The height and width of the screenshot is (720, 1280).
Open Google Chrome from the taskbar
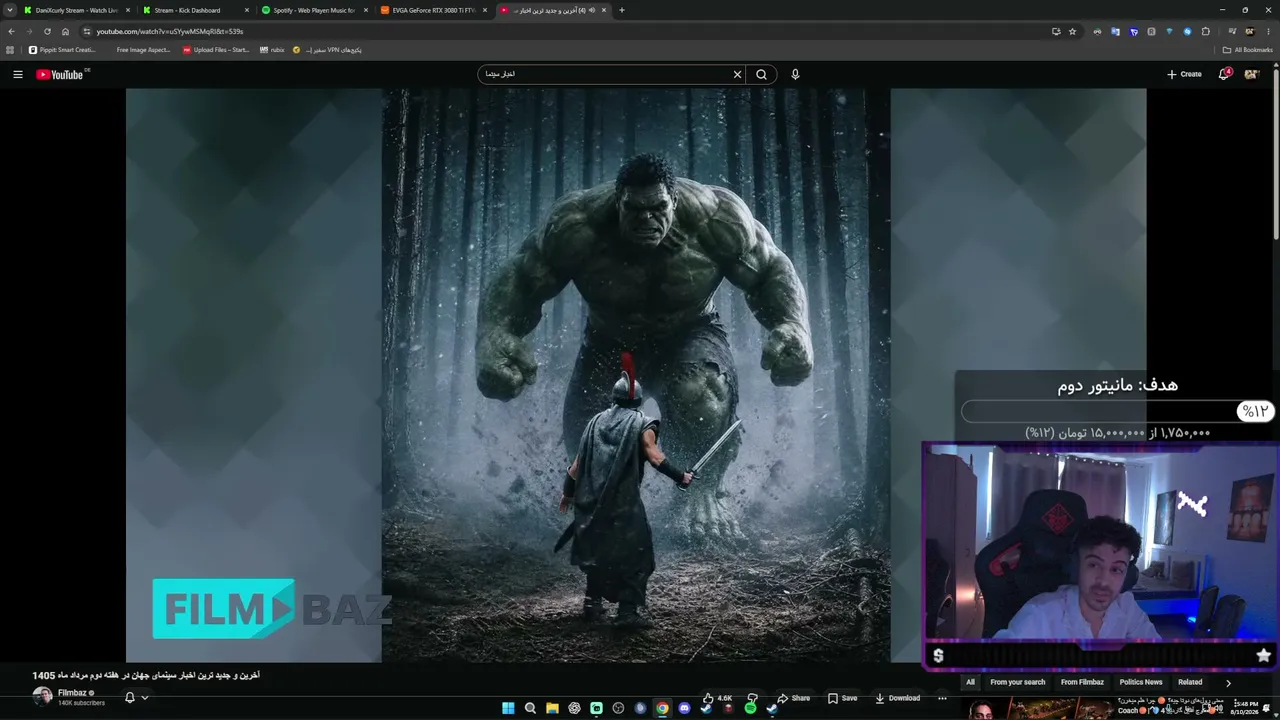662,708
